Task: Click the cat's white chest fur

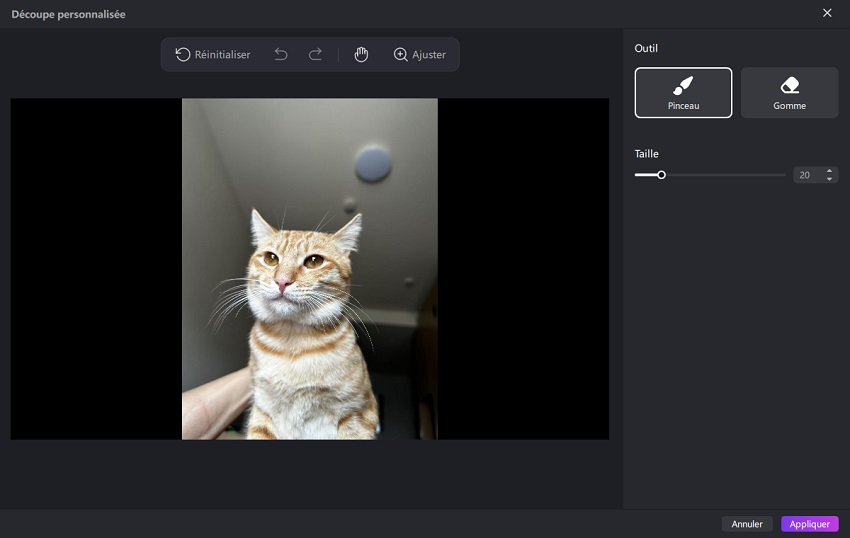Action: click(x=300, y=400)
